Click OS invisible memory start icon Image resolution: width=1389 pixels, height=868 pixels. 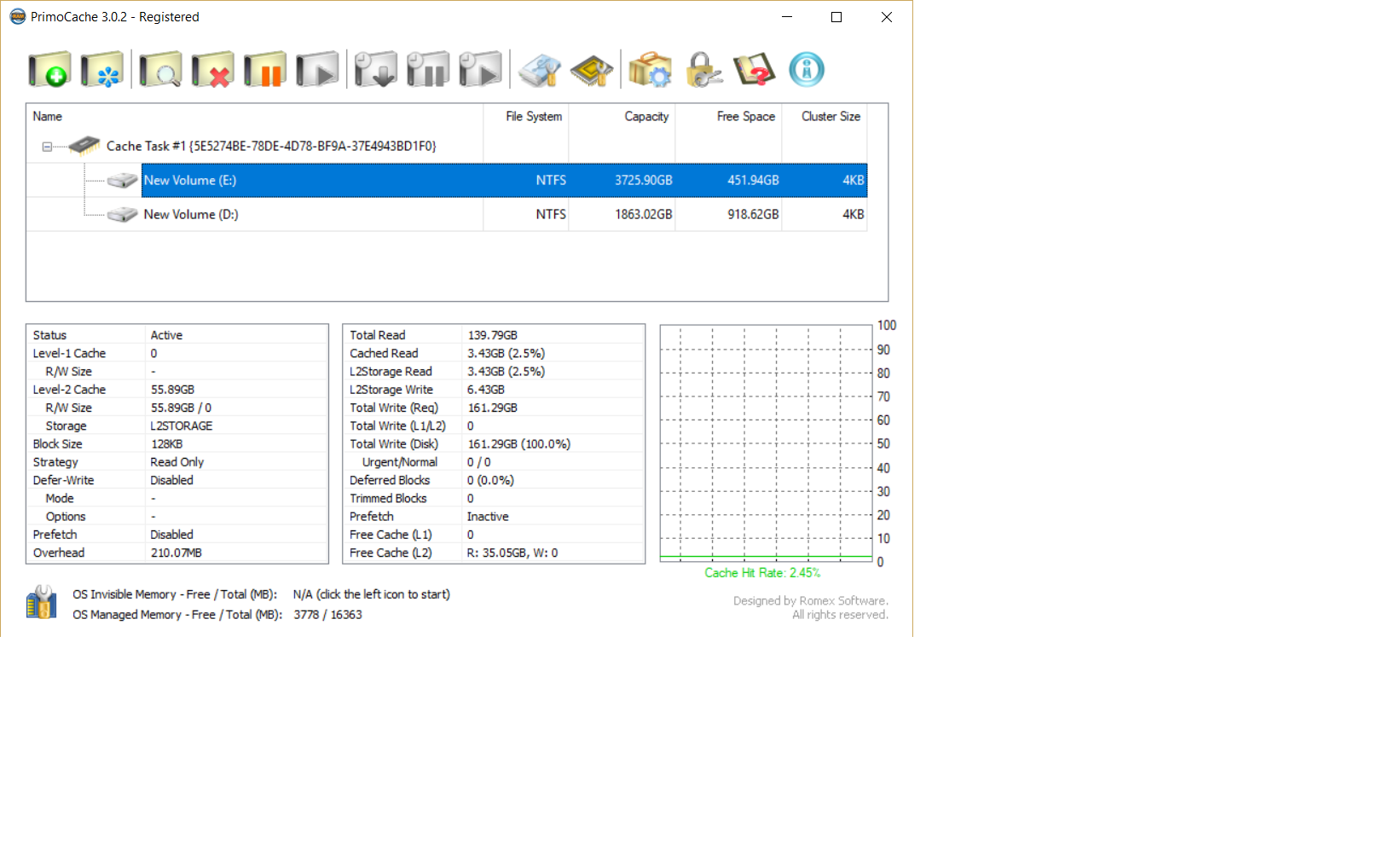point(41,602)
